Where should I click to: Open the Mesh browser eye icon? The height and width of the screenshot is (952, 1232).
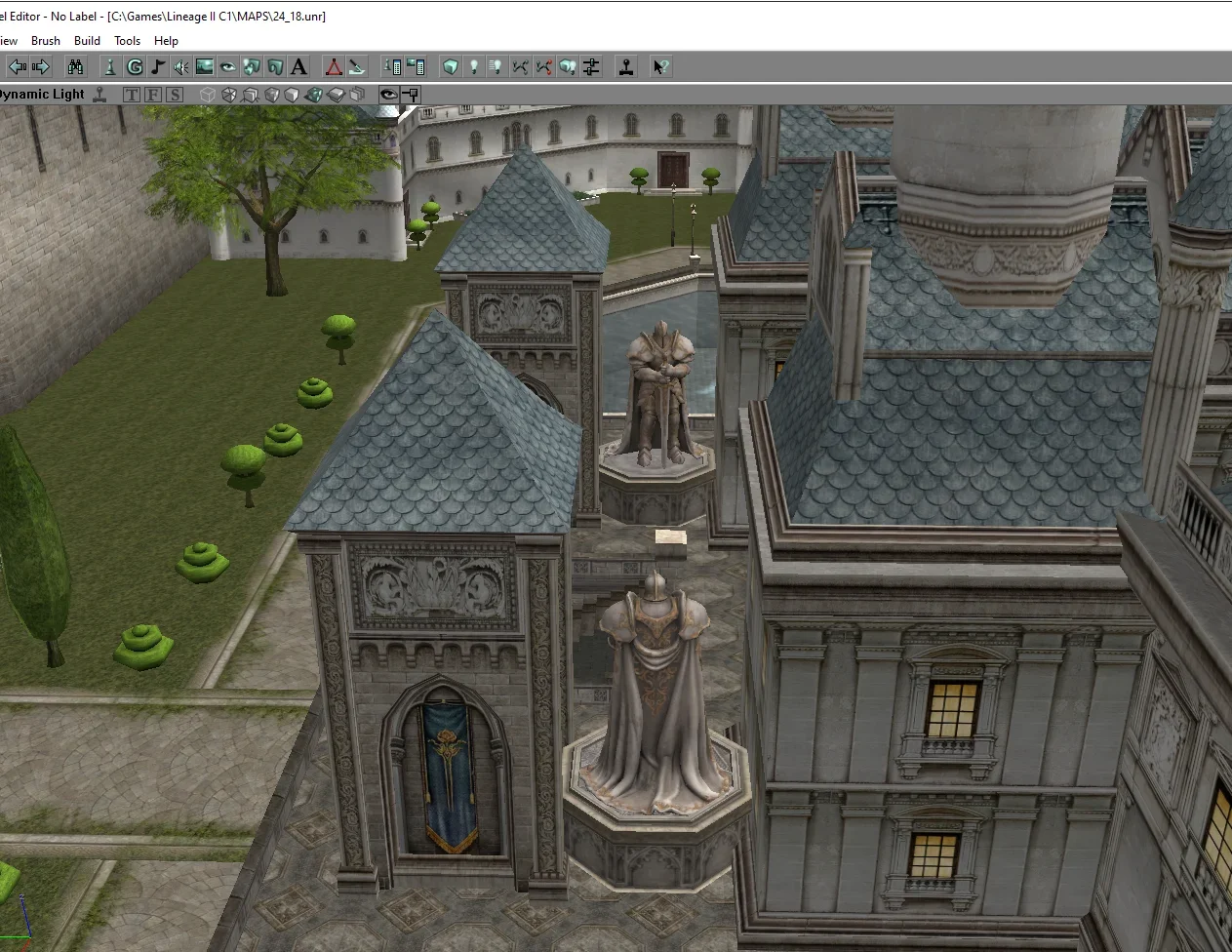pyautogui.click(x=228, y=66)
